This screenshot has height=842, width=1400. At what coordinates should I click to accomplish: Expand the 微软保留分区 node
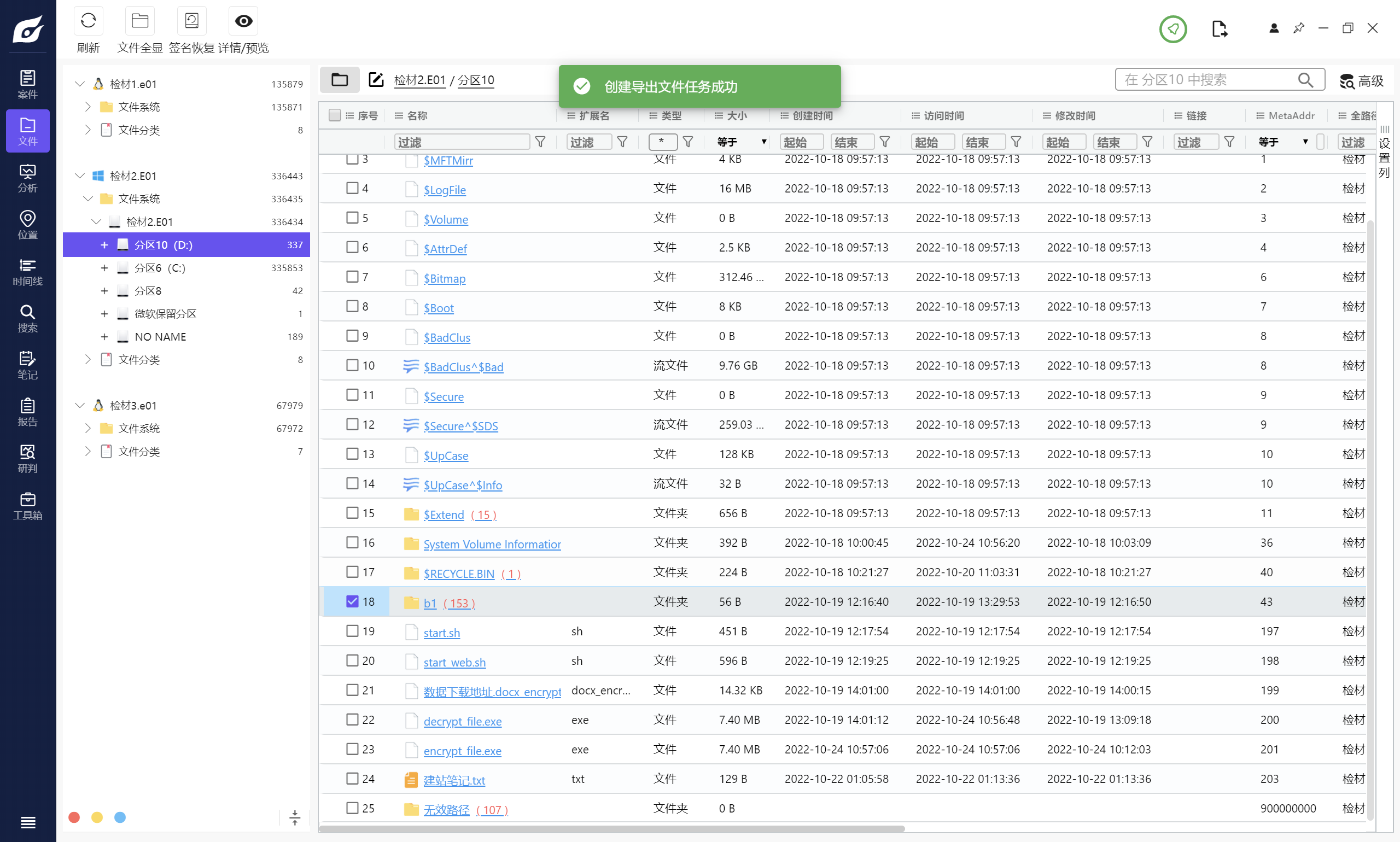pyautogui.click(x=104, y=314)
